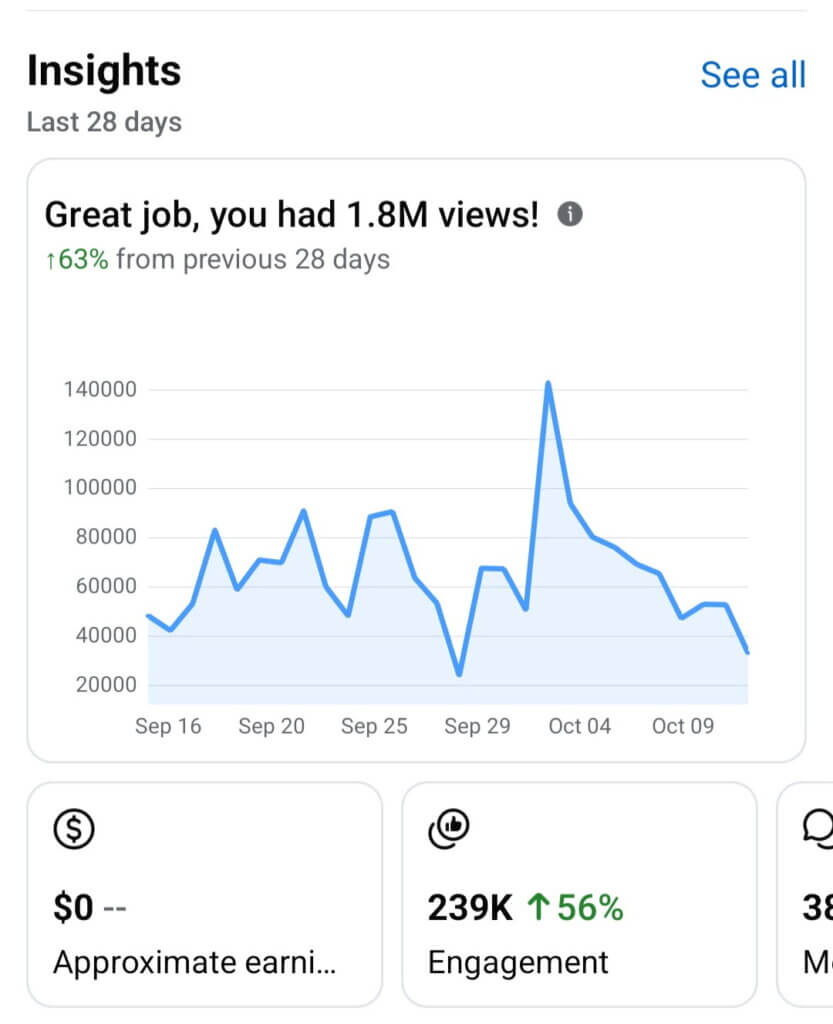The height and width of the screenshot is (1024, 833).
Task: Tap the Great job 1.8M views headline
Action: tap(292, 214)
